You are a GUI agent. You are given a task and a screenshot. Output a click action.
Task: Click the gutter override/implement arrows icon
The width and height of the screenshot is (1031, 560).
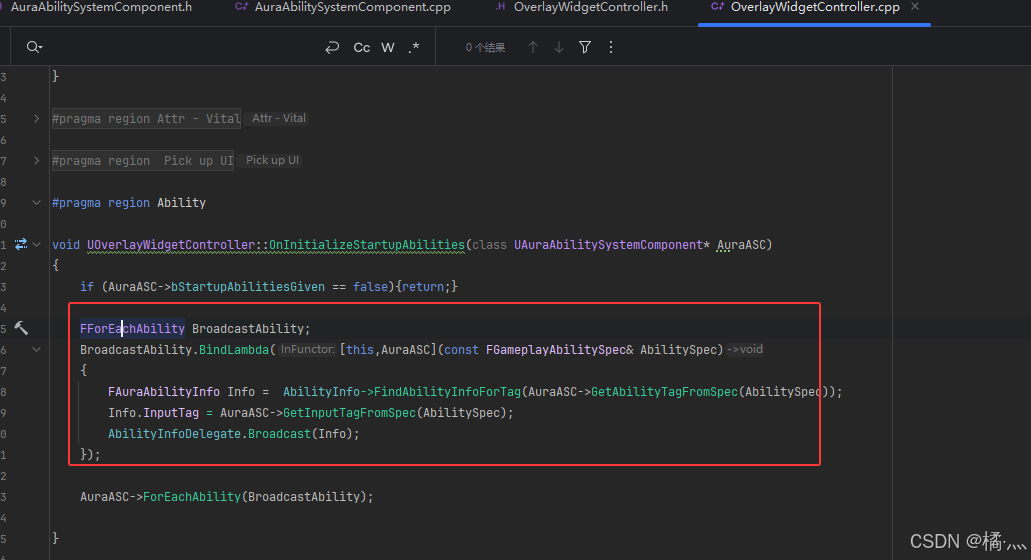pyautogui.click(x=21, y=244)
